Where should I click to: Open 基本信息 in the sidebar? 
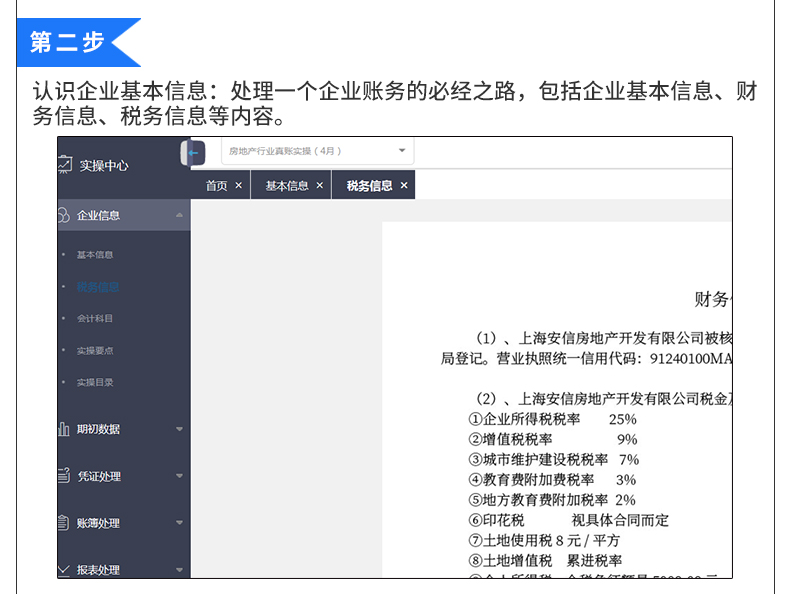click(x=95, y=255)
